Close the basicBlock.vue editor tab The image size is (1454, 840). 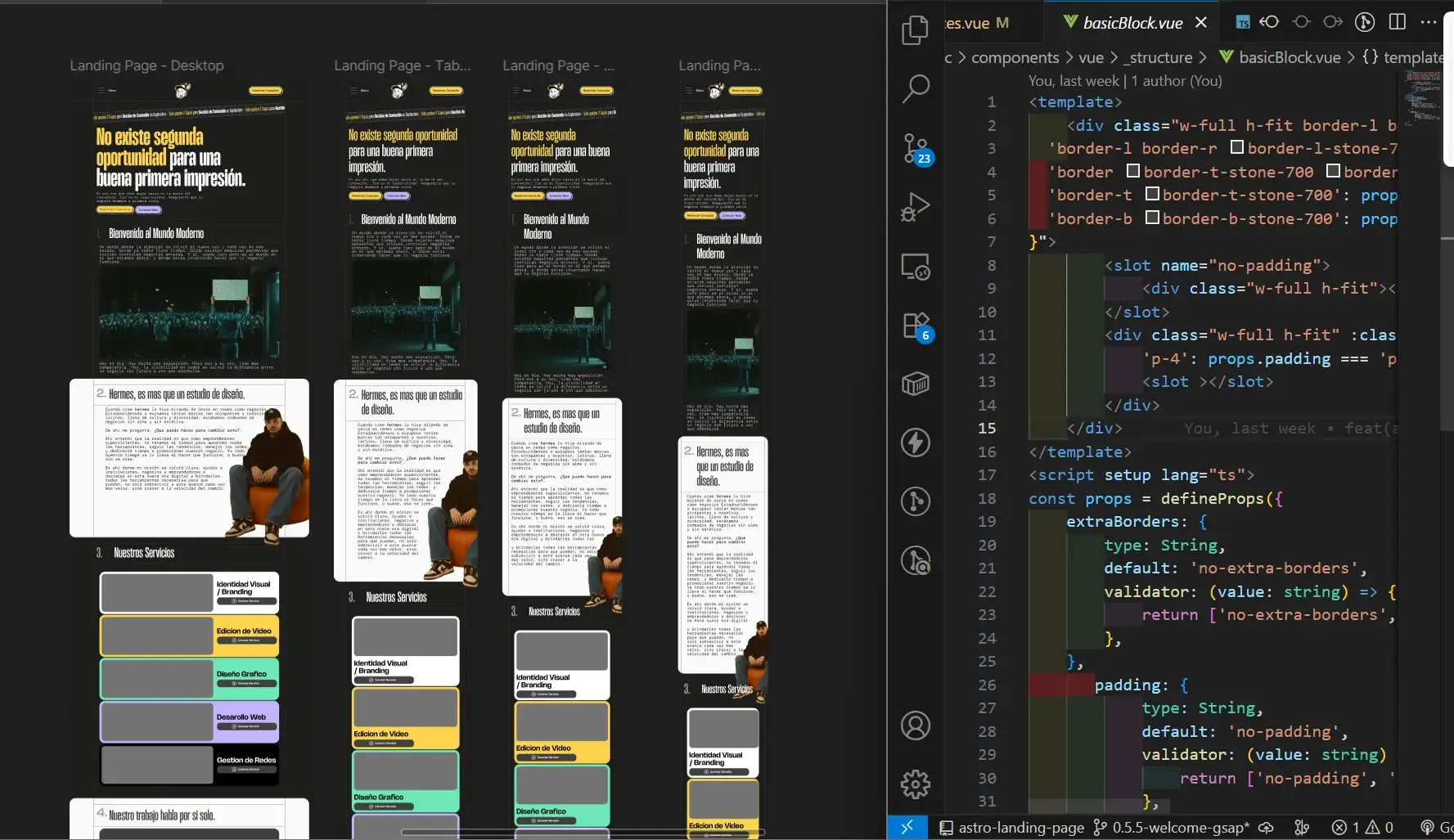tap(1201, 23)
